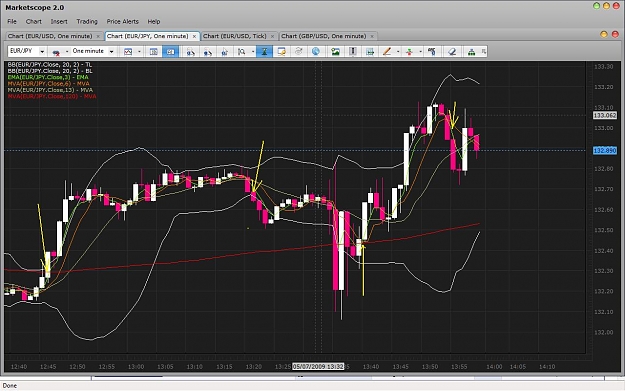
Task: Click the MVA(EUR/JPY.Close,13) legend
Action: click(x=50, y=90)
